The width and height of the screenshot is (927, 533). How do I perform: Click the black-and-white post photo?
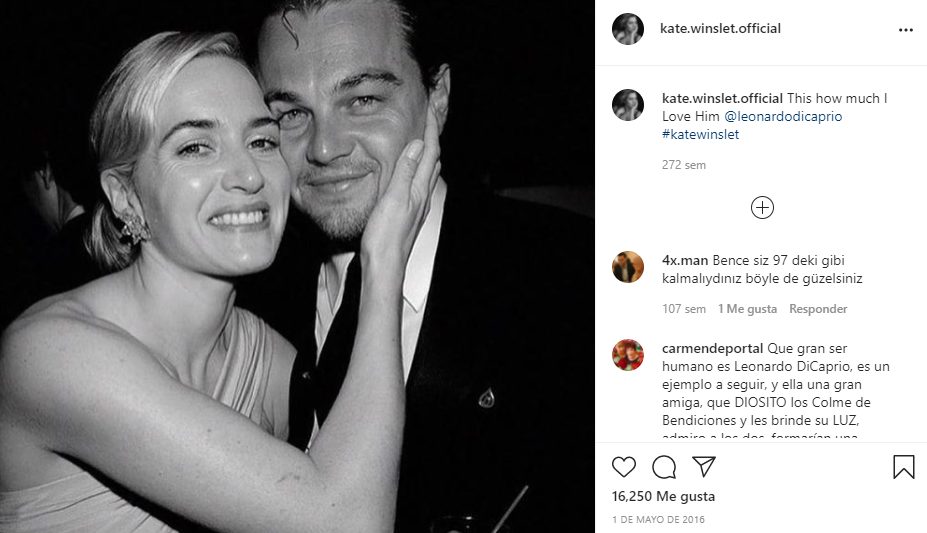[x=297, y=266]
